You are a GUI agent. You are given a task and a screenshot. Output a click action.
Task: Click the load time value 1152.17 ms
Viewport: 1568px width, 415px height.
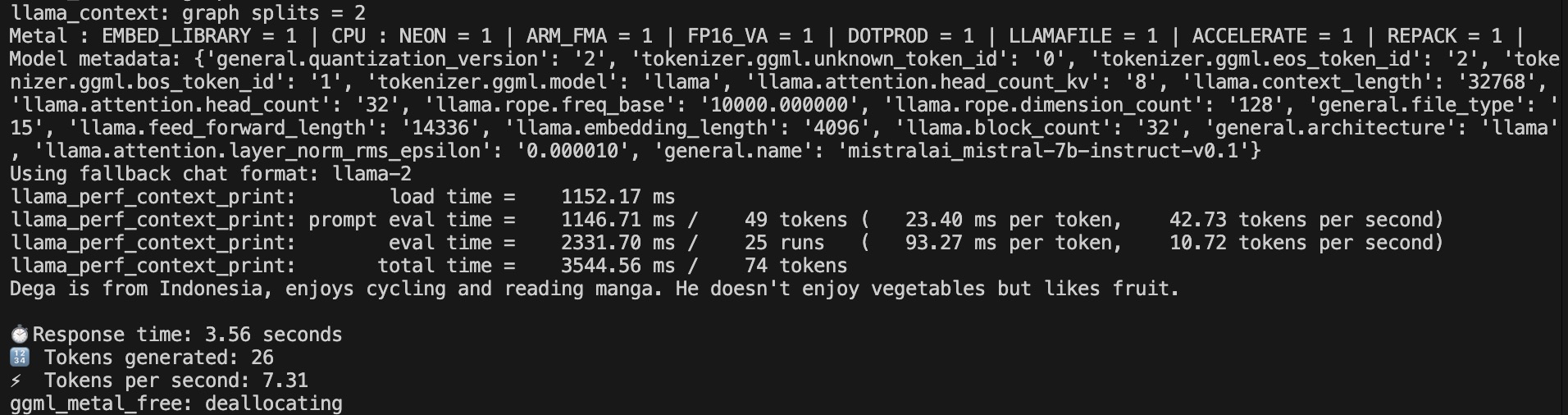coord(618,197)
